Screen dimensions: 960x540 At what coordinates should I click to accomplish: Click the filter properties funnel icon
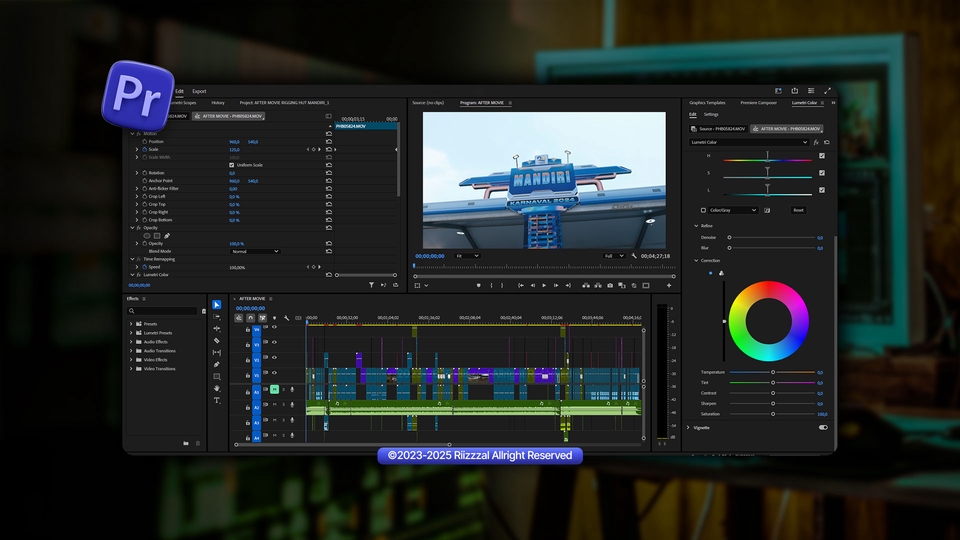(371, 285)
